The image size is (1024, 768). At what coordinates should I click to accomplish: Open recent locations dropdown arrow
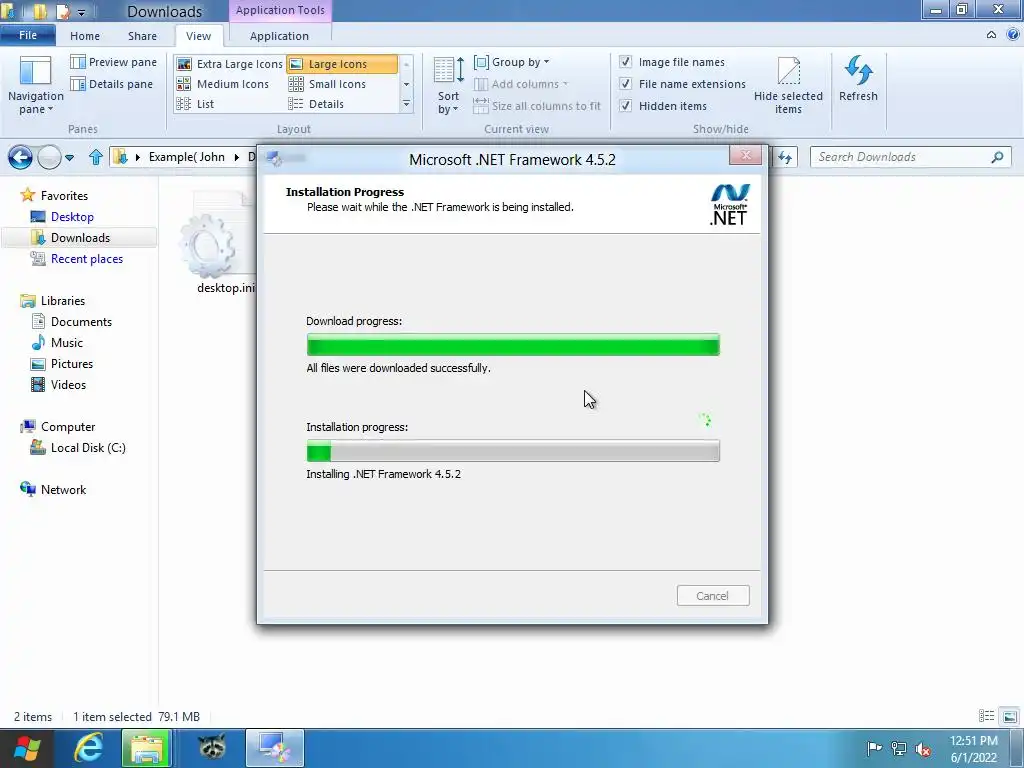[70, 157]
